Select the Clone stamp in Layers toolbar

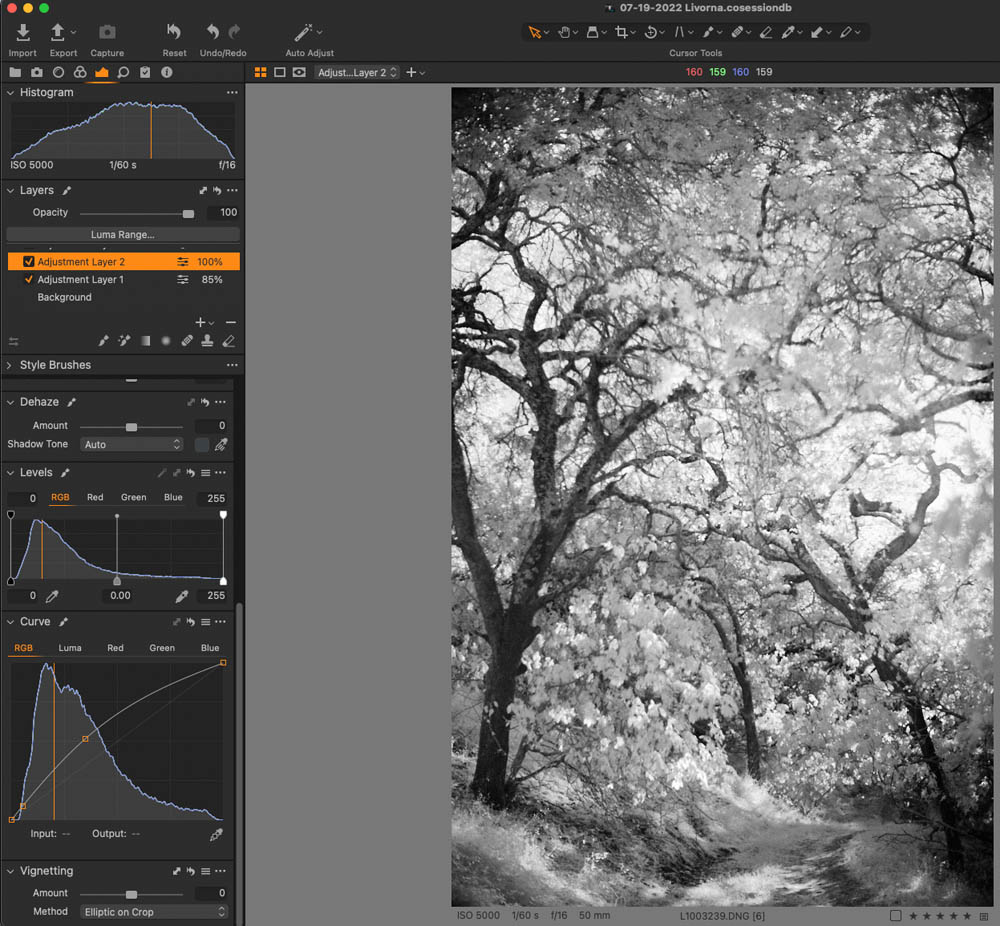click(x=207, y=341)
